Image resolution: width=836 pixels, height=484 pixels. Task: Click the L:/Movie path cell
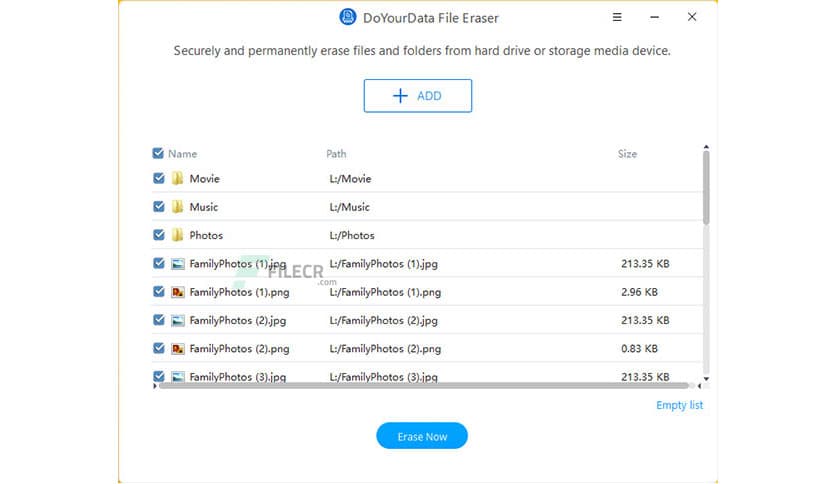(x=350, y=179)
